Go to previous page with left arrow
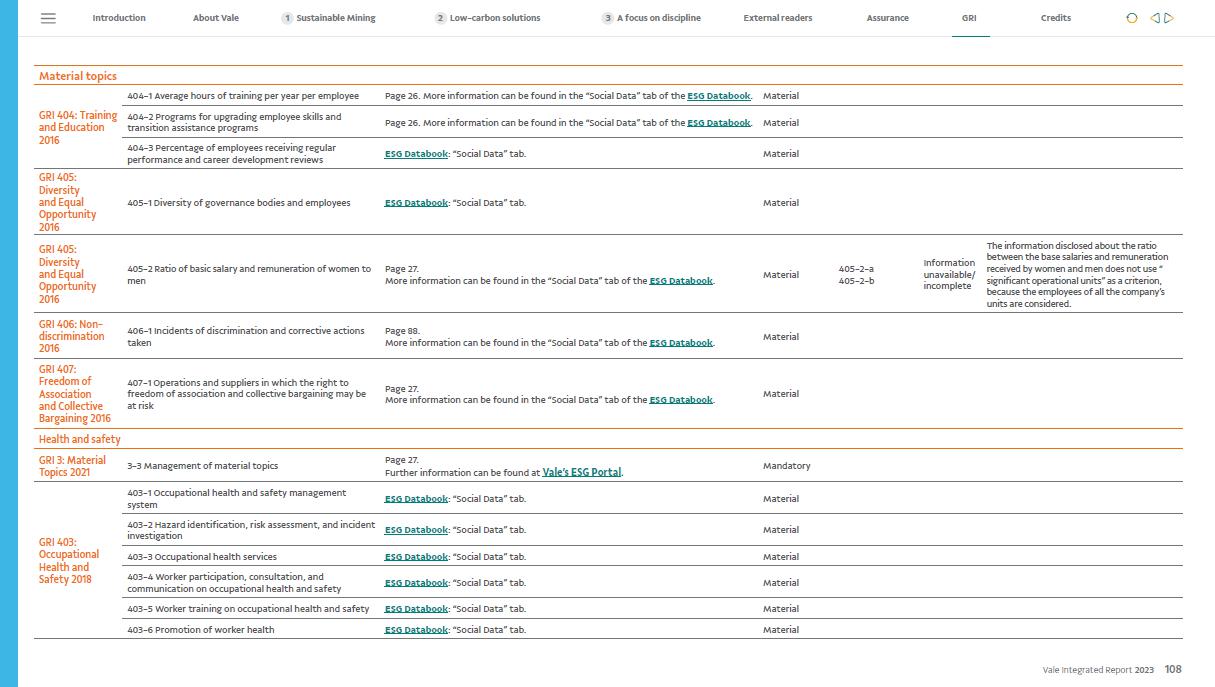The width and height of the screenshot is (1215, 687). [1154, 18]
